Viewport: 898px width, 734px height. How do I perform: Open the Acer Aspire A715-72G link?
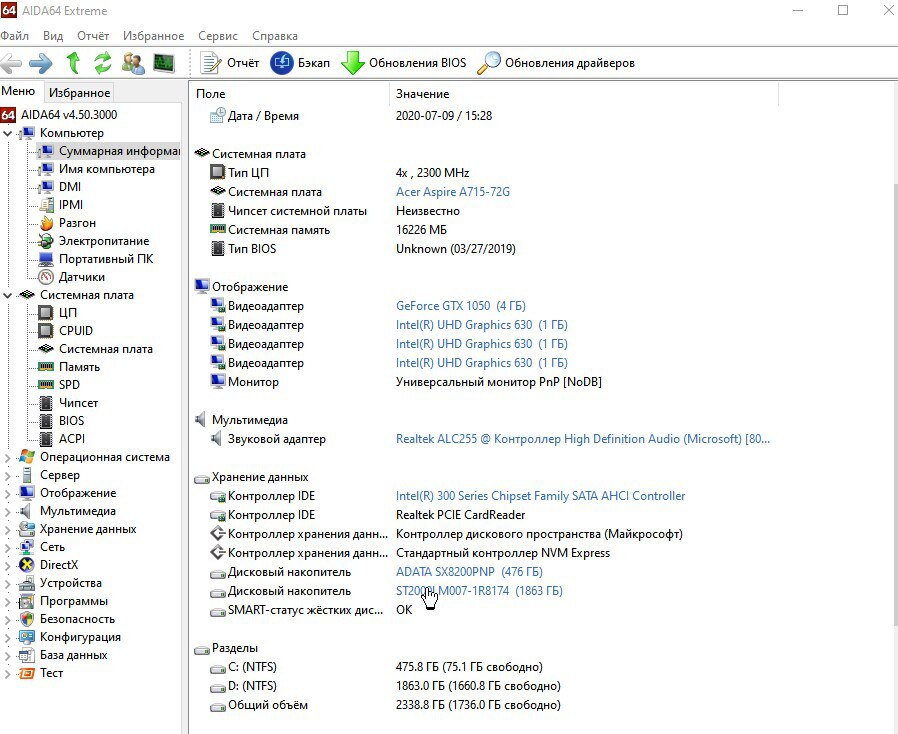[452, 192]
